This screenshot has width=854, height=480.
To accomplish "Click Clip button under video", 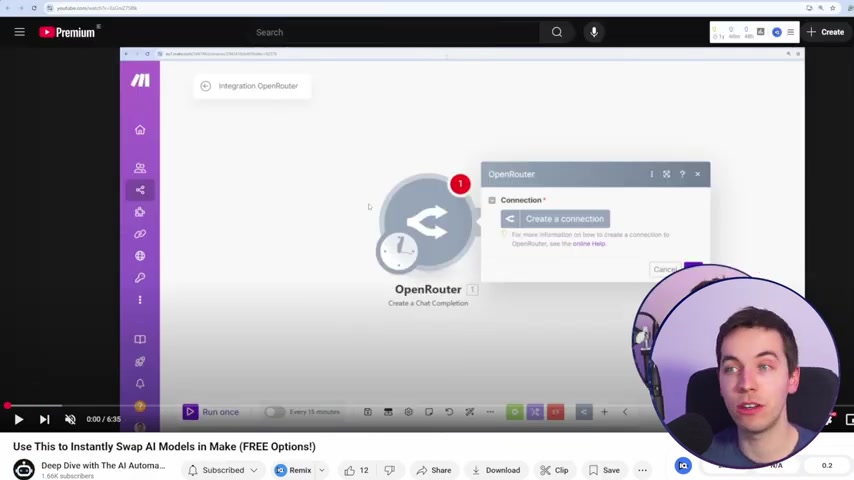I will tap(554, 470).
